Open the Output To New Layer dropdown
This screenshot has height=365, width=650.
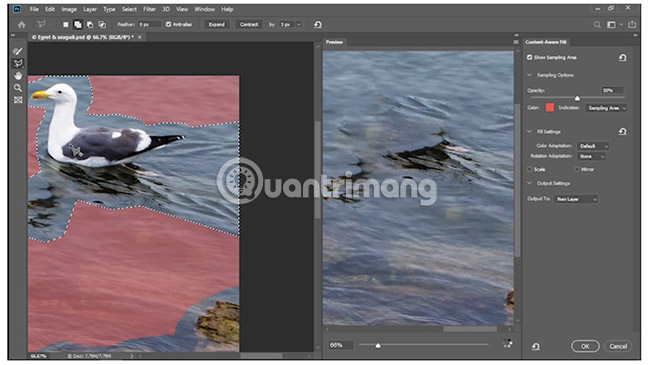click(x=576, y=199)
